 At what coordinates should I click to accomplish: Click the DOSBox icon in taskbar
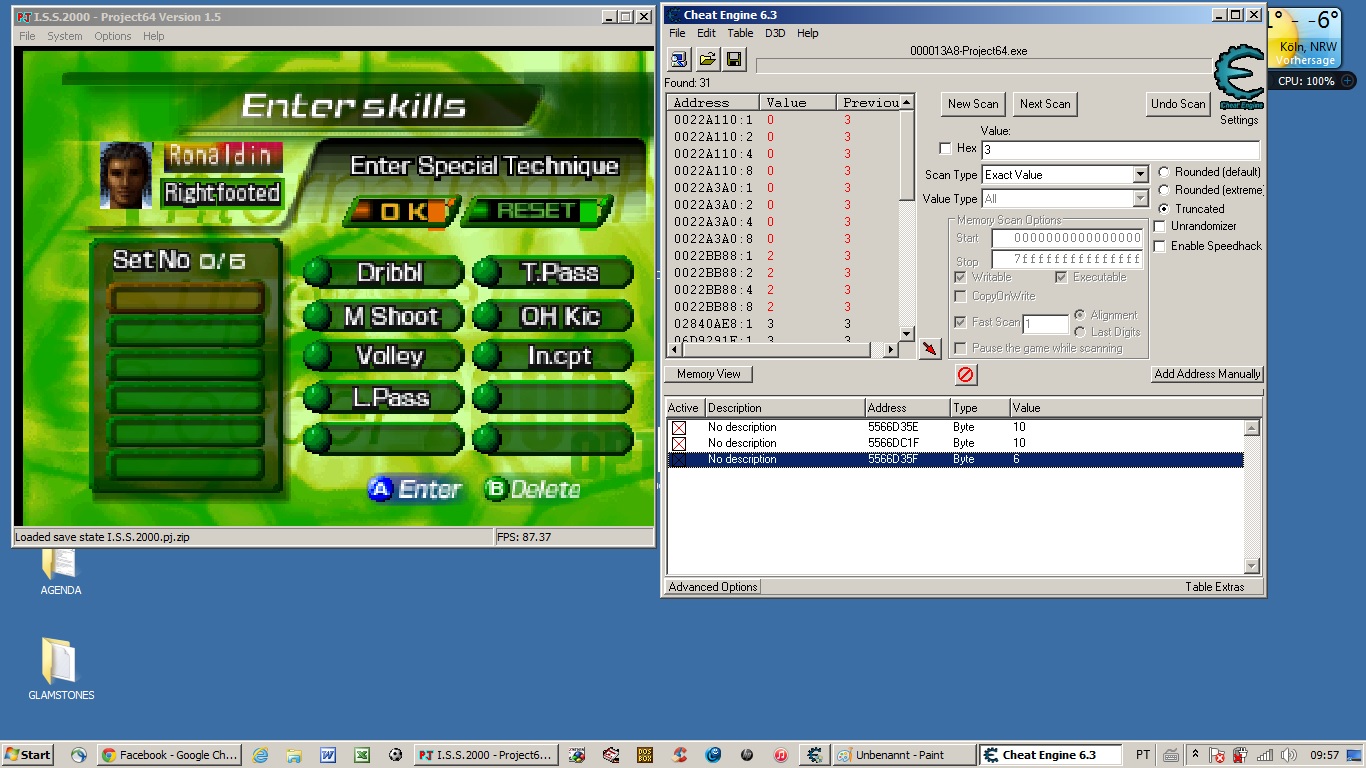point(645,755)
